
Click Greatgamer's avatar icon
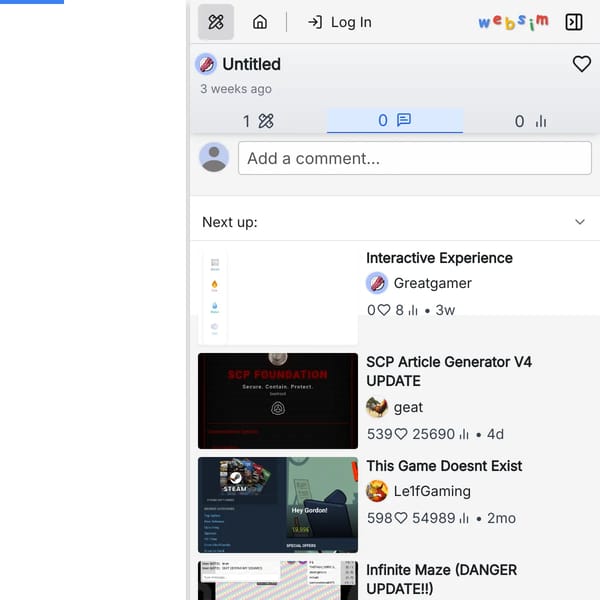pyautogui.click(x=377, y=283)
